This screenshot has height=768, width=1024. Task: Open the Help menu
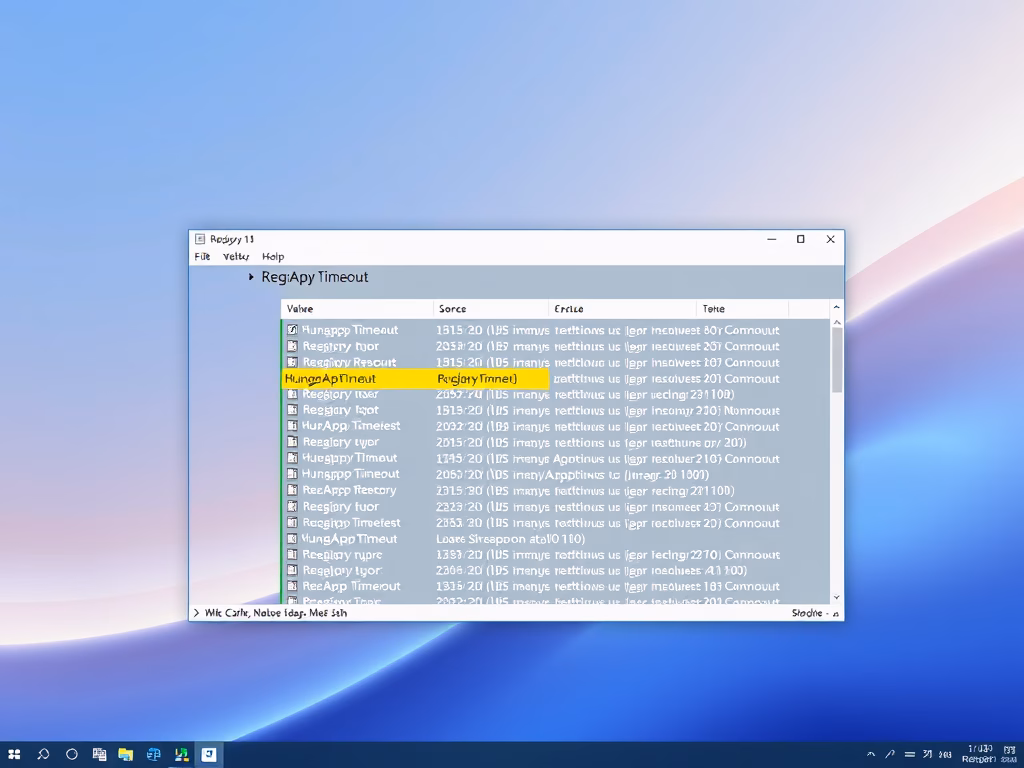click(x=273, y=257)
